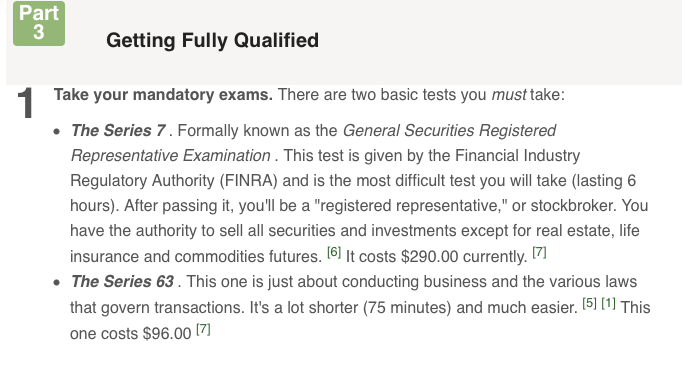Click the (FINRA) abbreviation

[x=248, y=180]
